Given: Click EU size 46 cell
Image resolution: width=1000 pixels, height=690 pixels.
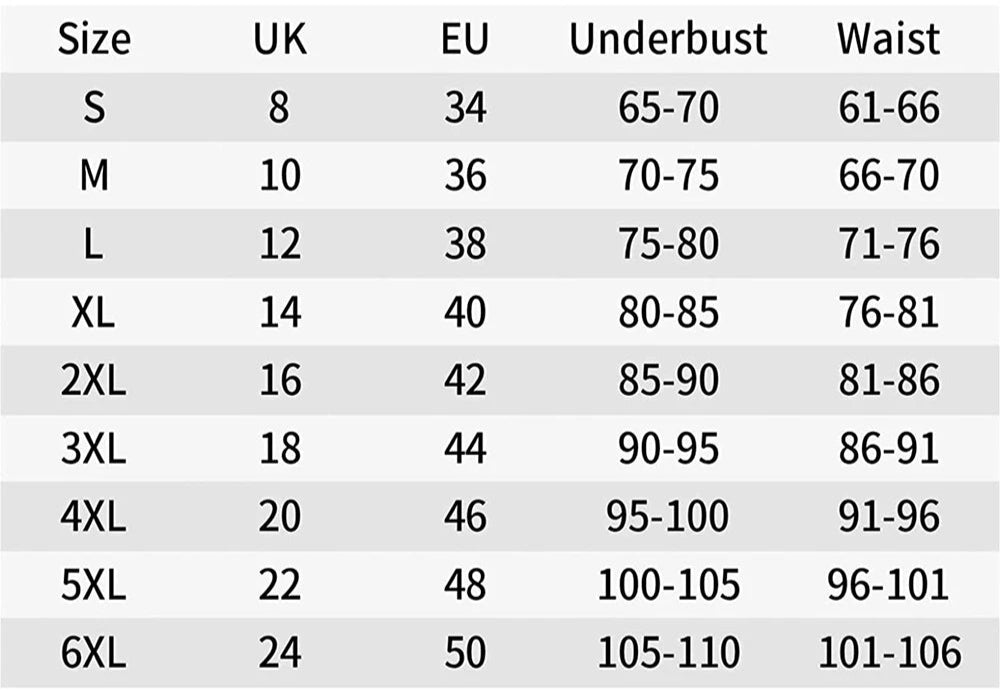Looking at the screenshot, I should tap(465, 517).
